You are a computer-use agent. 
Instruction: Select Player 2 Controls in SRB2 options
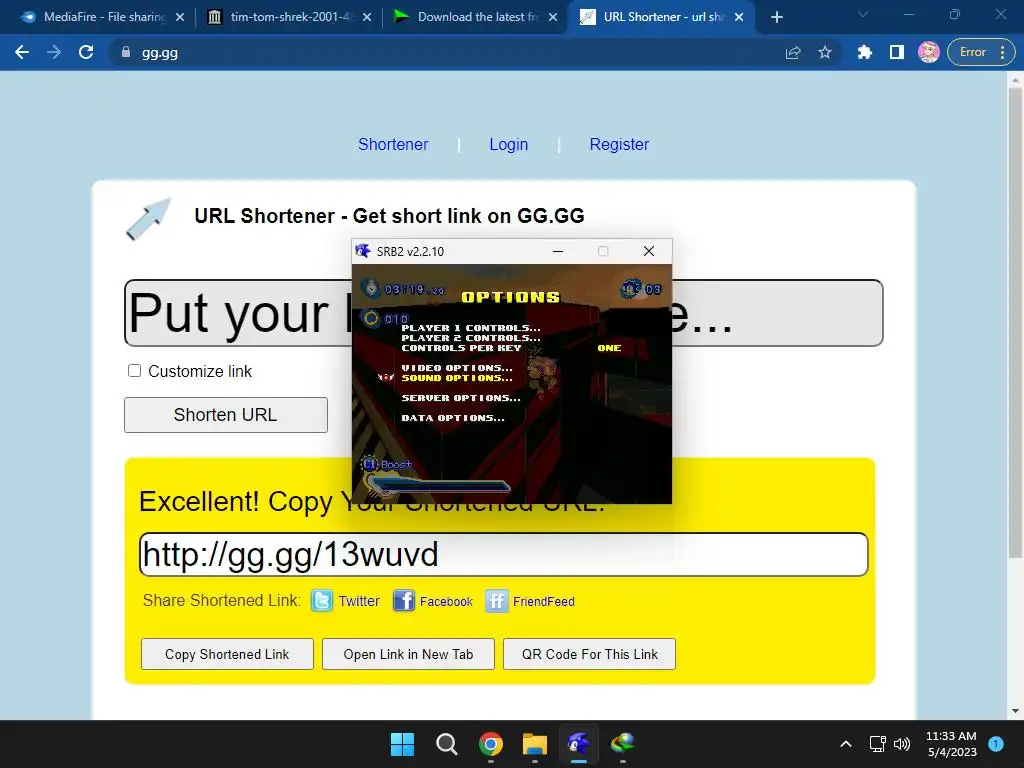click(471, 338)
